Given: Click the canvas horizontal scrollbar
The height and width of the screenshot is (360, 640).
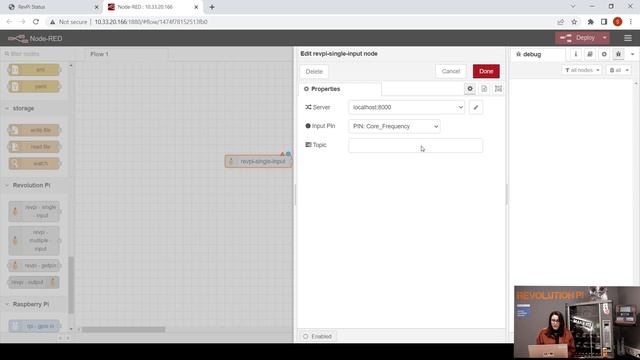Looking at the screenshot, I should 124,329.
